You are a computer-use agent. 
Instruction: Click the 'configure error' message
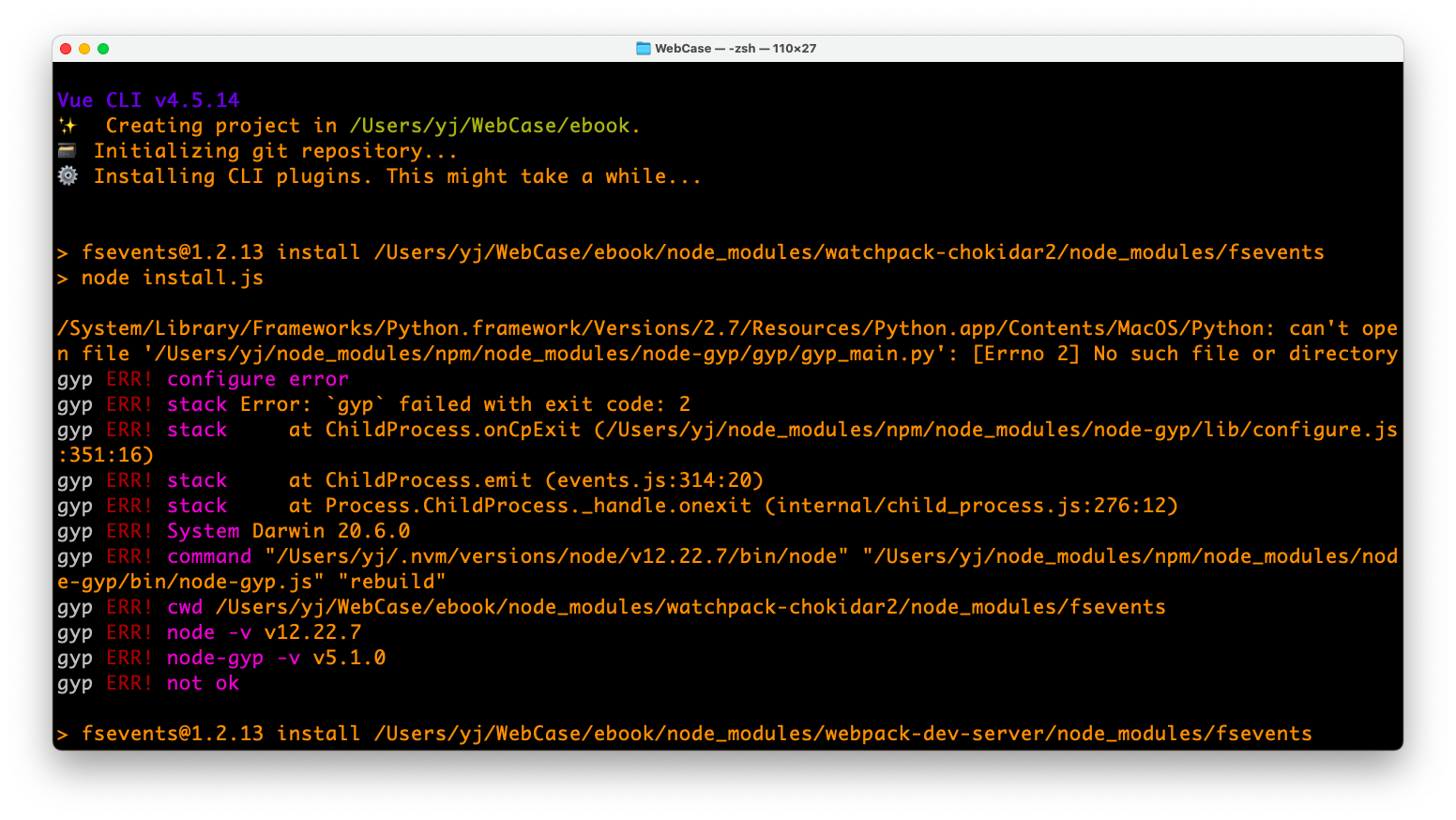(x=258, y=379)
